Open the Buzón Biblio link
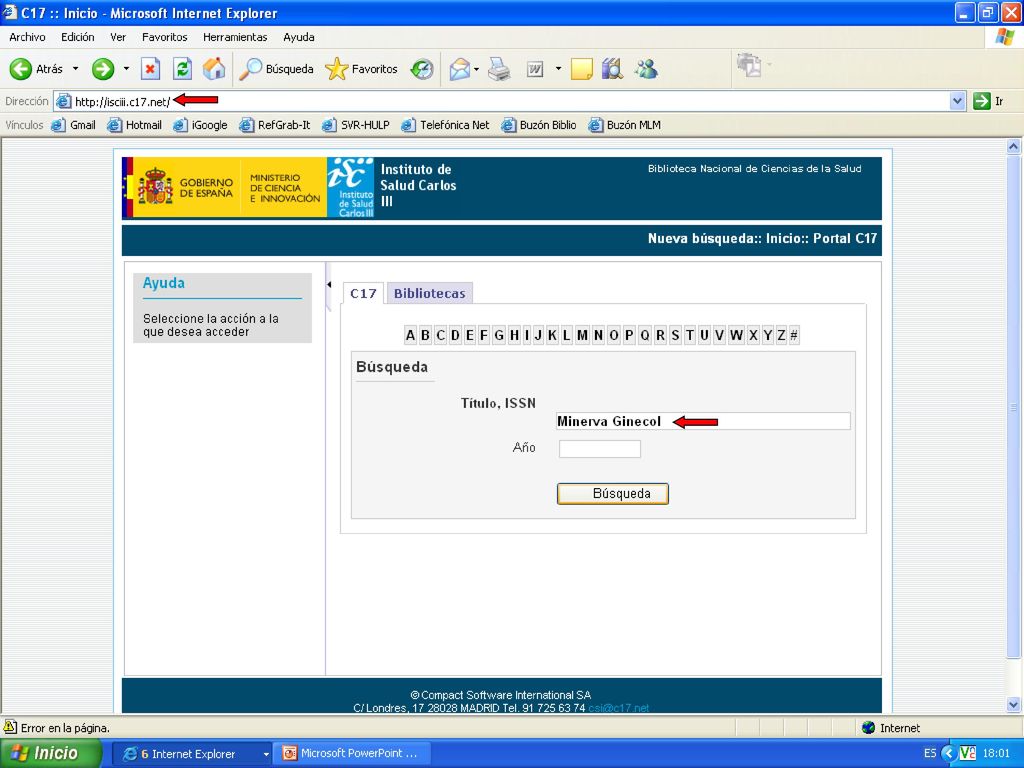Viewport: 1024px width, 768px height. 539,125
